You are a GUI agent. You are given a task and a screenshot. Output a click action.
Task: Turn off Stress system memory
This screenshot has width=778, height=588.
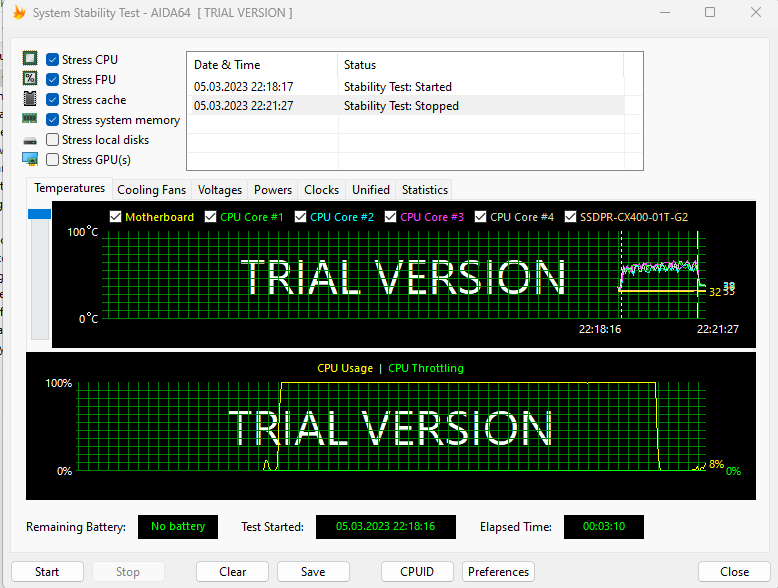click(x=52, y=120)
